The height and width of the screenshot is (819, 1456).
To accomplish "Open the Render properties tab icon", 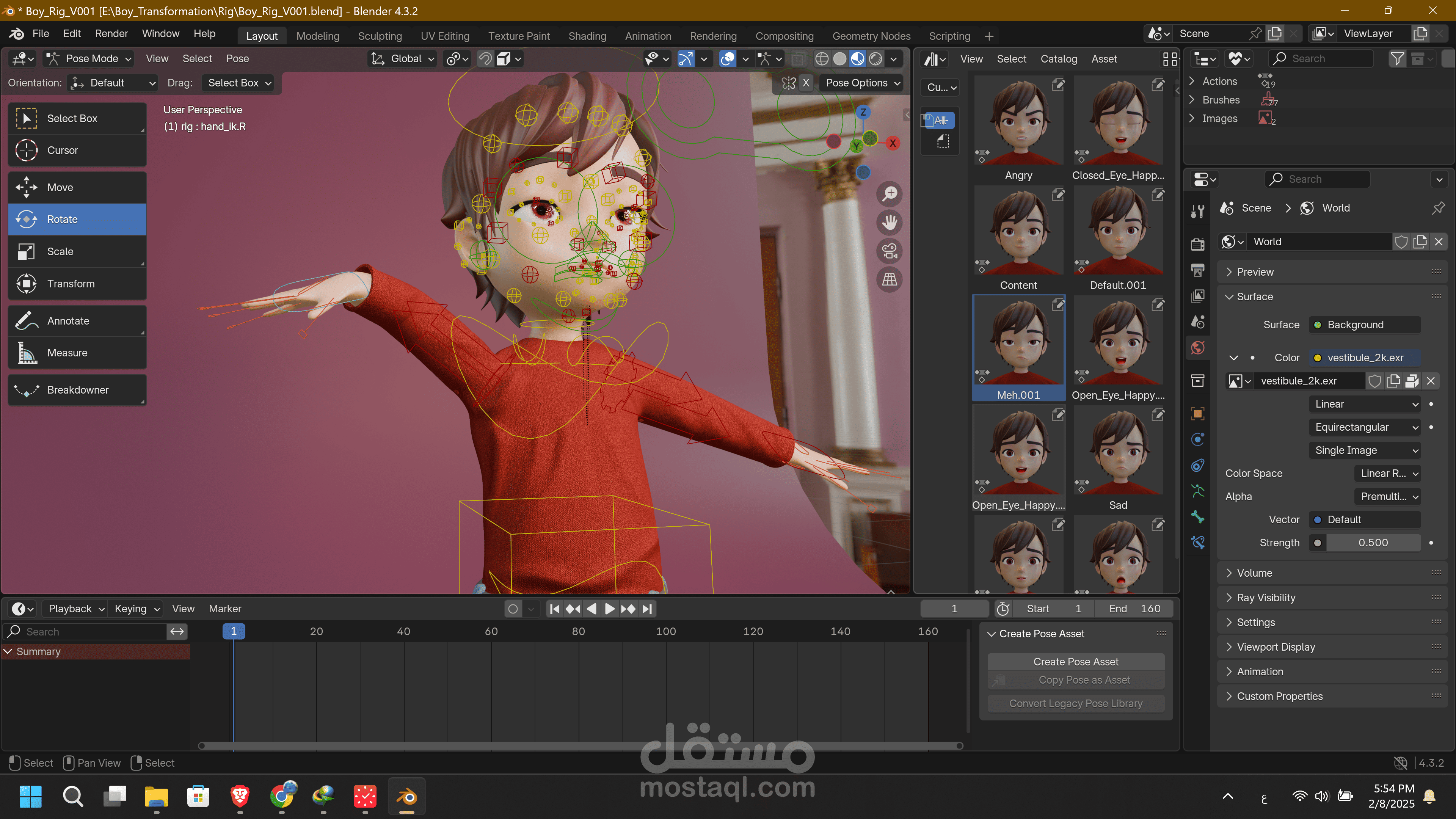I will click(1198, 243).
